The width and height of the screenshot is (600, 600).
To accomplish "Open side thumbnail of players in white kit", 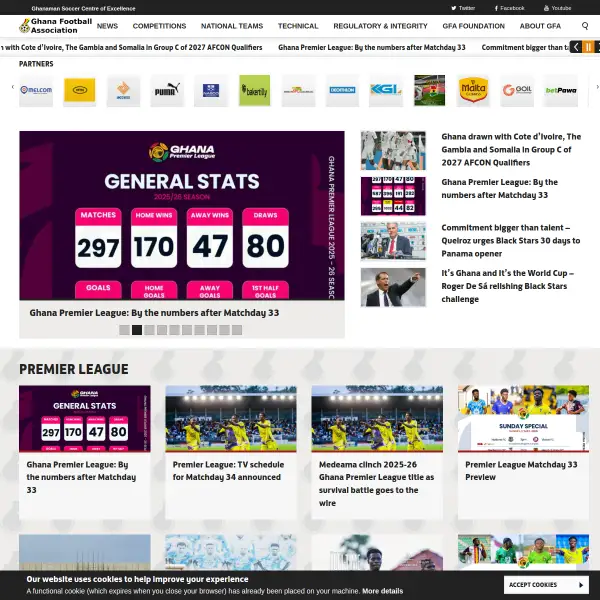I will click(393, 150).
